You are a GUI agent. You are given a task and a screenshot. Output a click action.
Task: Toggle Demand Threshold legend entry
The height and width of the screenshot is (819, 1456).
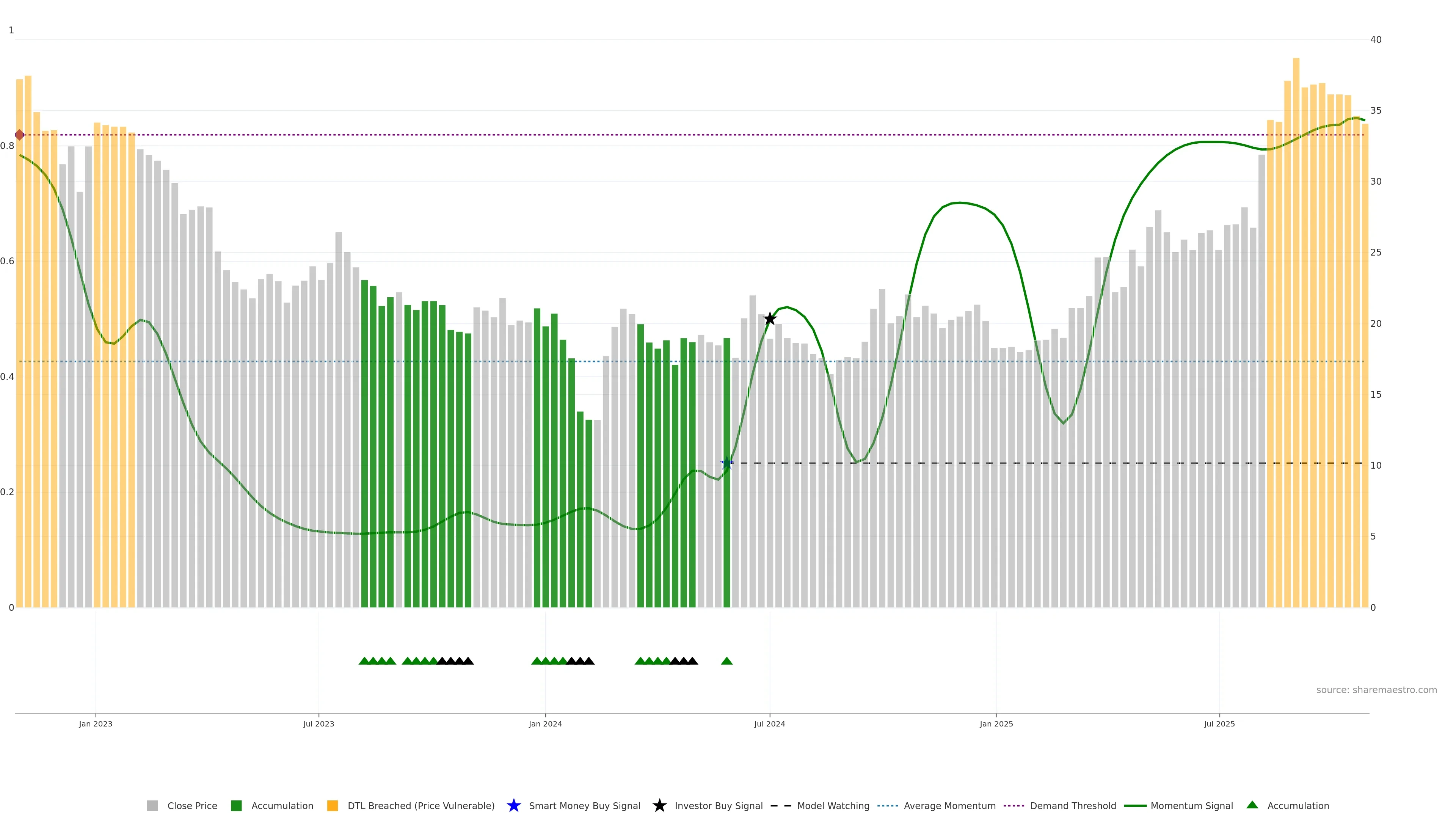pos(1073,805)
